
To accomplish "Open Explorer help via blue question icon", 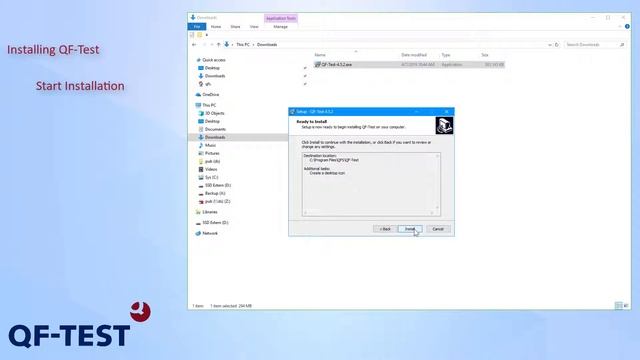I will [627, 27].
